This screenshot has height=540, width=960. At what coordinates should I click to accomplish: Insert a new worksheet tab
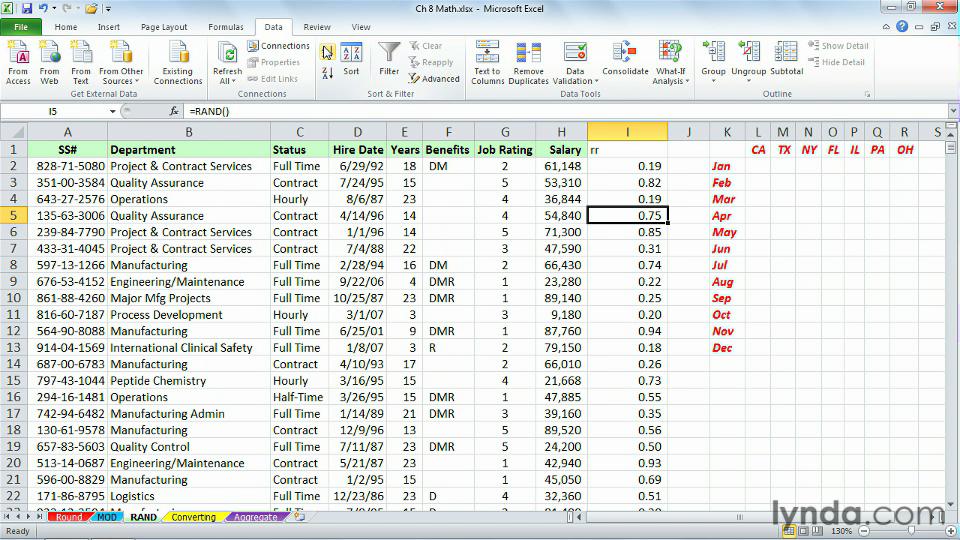[x=299, y=517]
